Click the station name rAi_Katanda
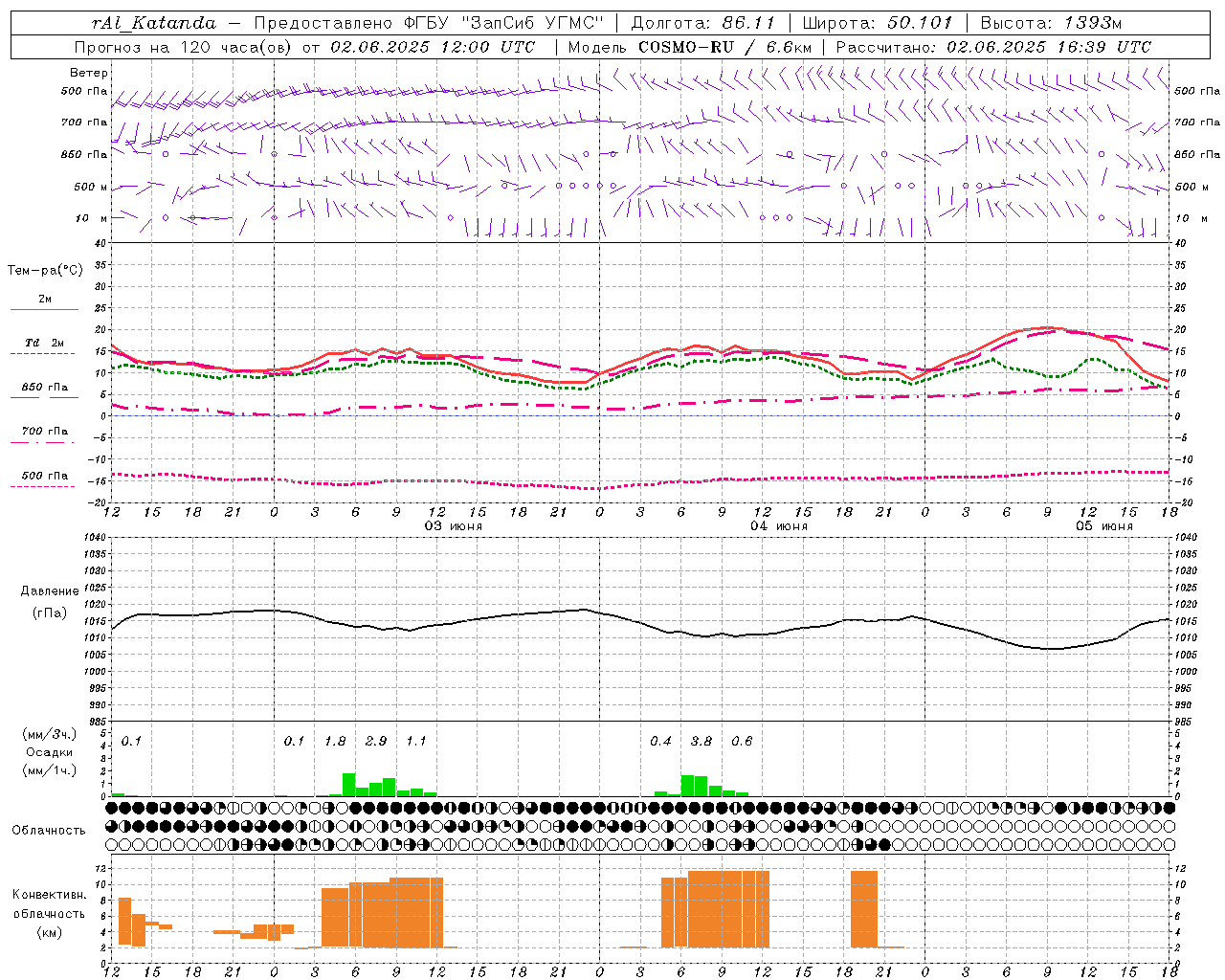 coord(154,23)
